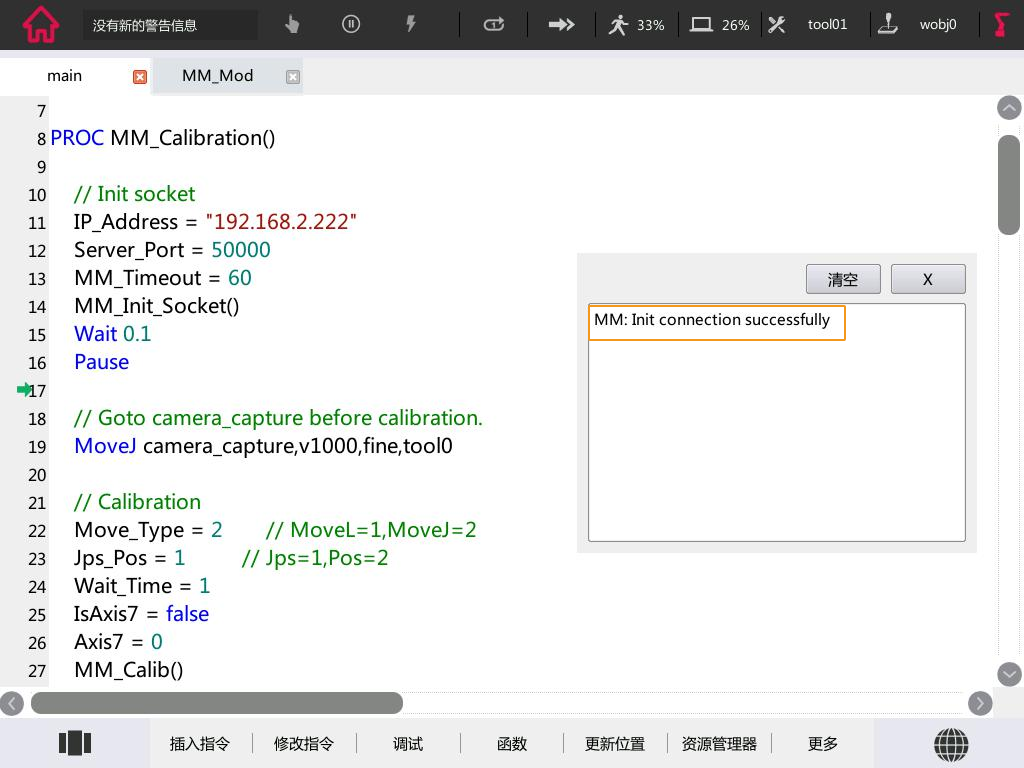Viewport: 1024px width, 768px height.
Task: Open the globe icon at bottom right
Action: (950, 744)
